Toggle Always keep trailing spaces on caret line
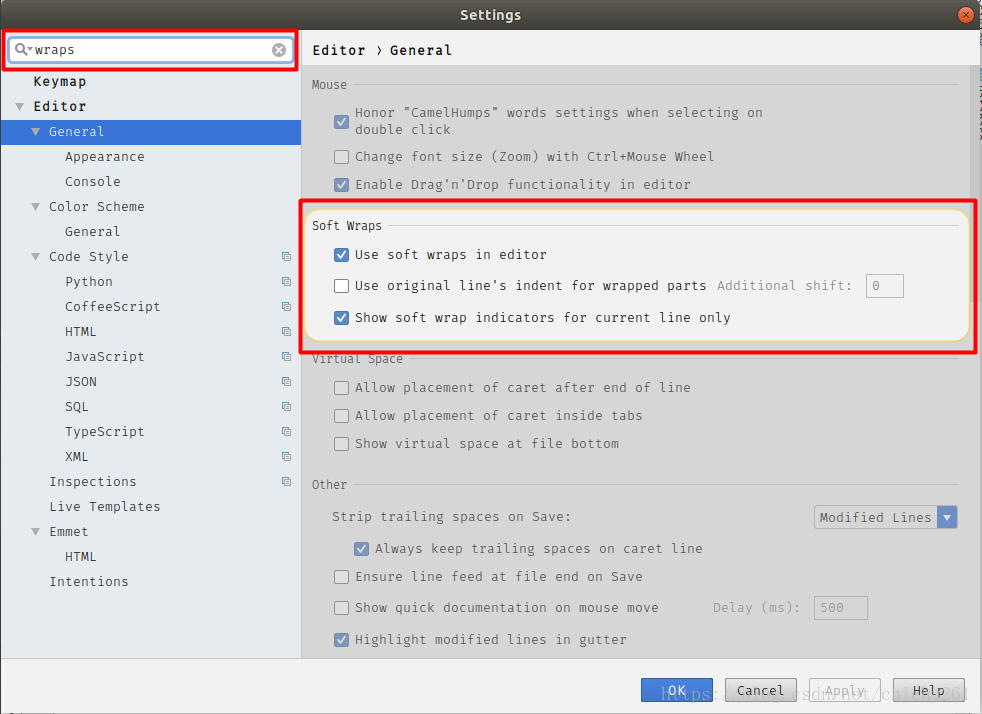Image resolution: width=982 pixels, height=714 pixels. 361,549
